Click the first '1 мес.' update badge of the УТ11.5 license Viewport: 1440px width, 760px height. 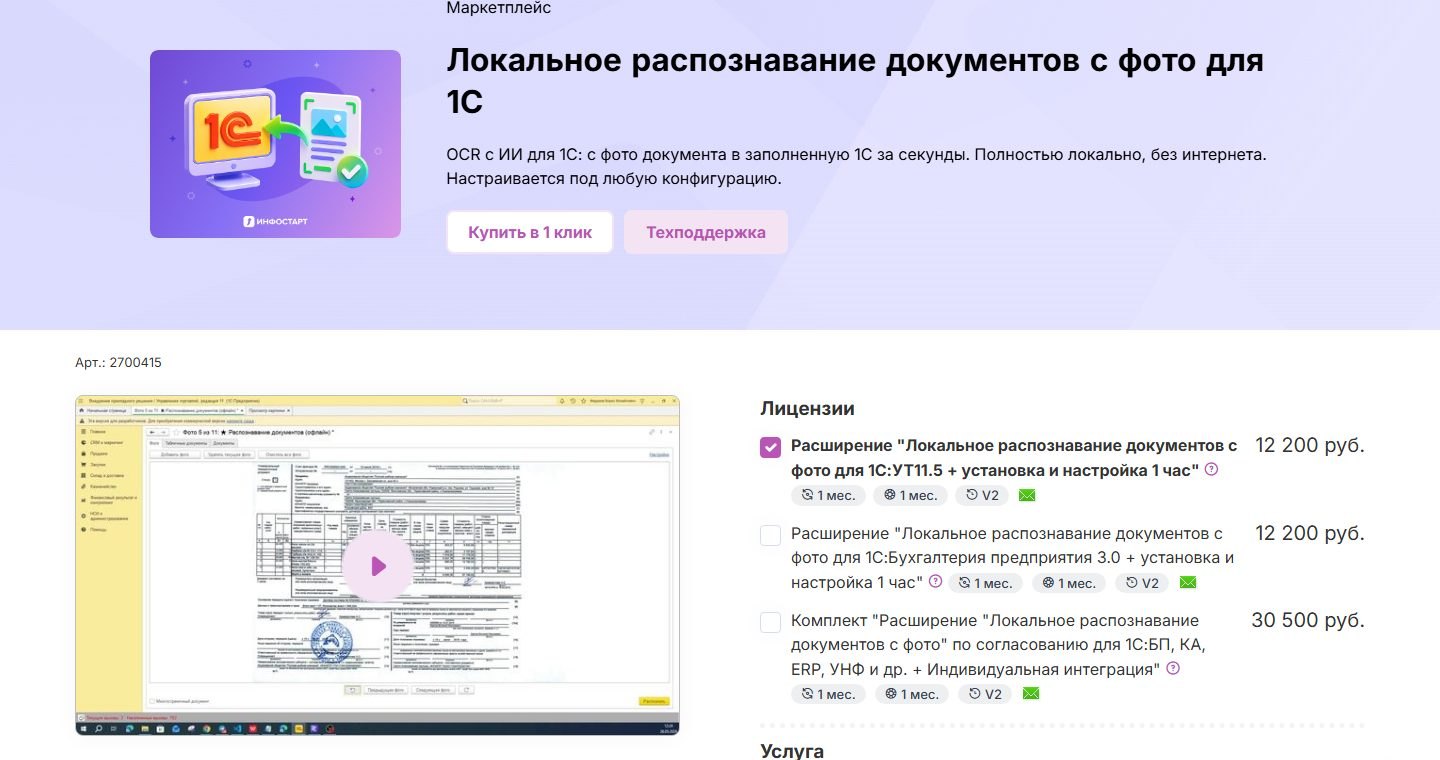pyautogui.click(x=828, y=495)
